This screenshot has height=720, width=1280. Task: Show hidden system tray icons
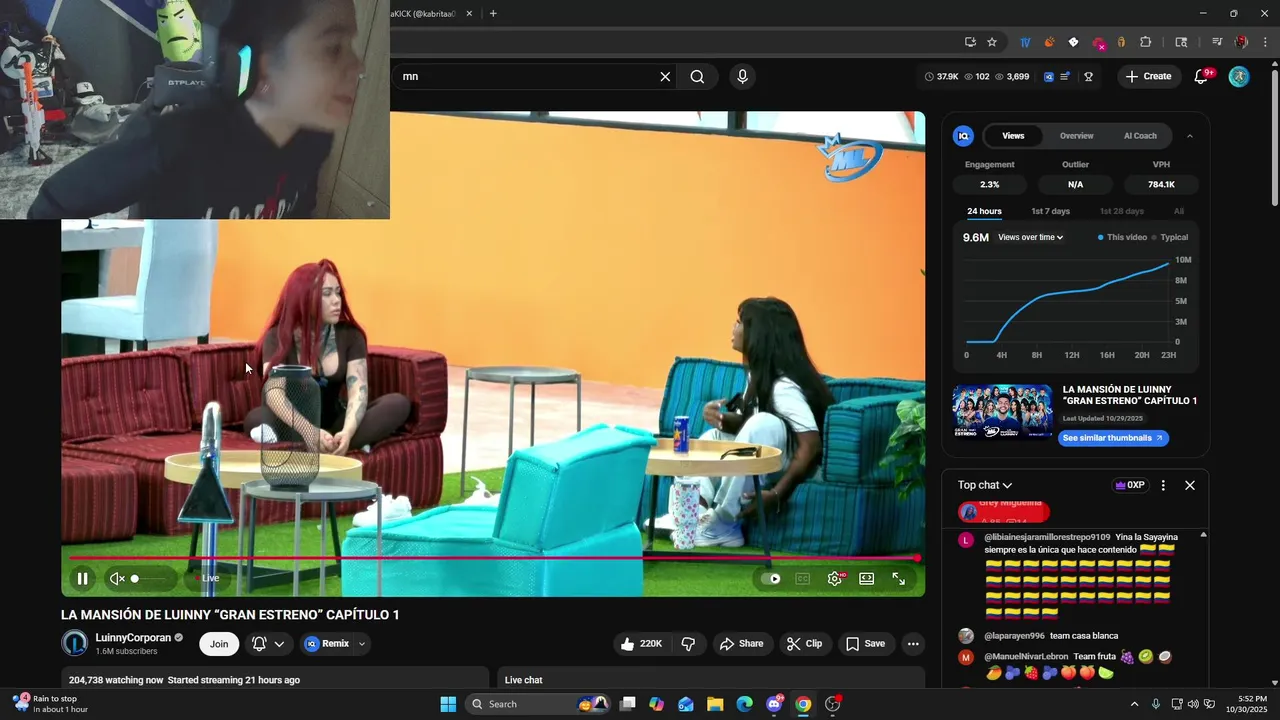[x=1135, y=704]
